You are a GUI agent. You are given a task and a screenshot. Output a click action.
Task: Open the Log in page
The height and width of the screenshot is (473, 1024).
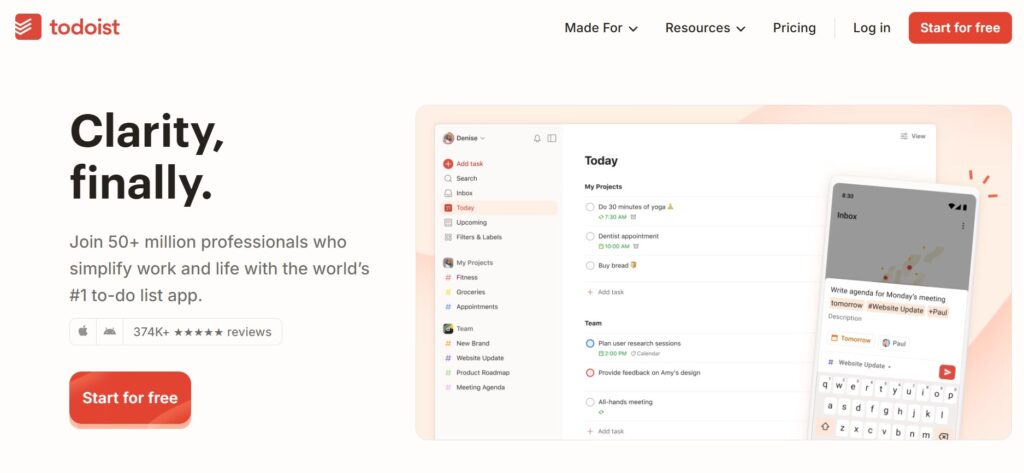[x=871, y=27]
